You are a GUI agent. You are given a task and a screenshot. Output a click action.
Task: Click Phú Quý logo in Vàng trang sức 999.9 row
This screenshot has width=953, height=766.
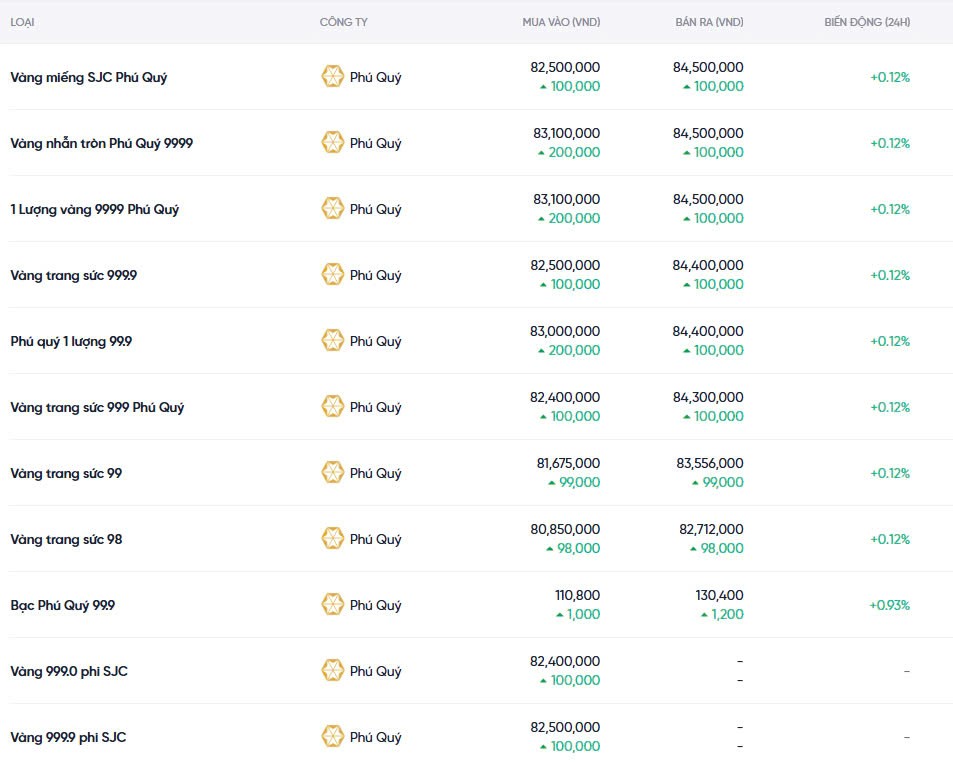(332, 275)
